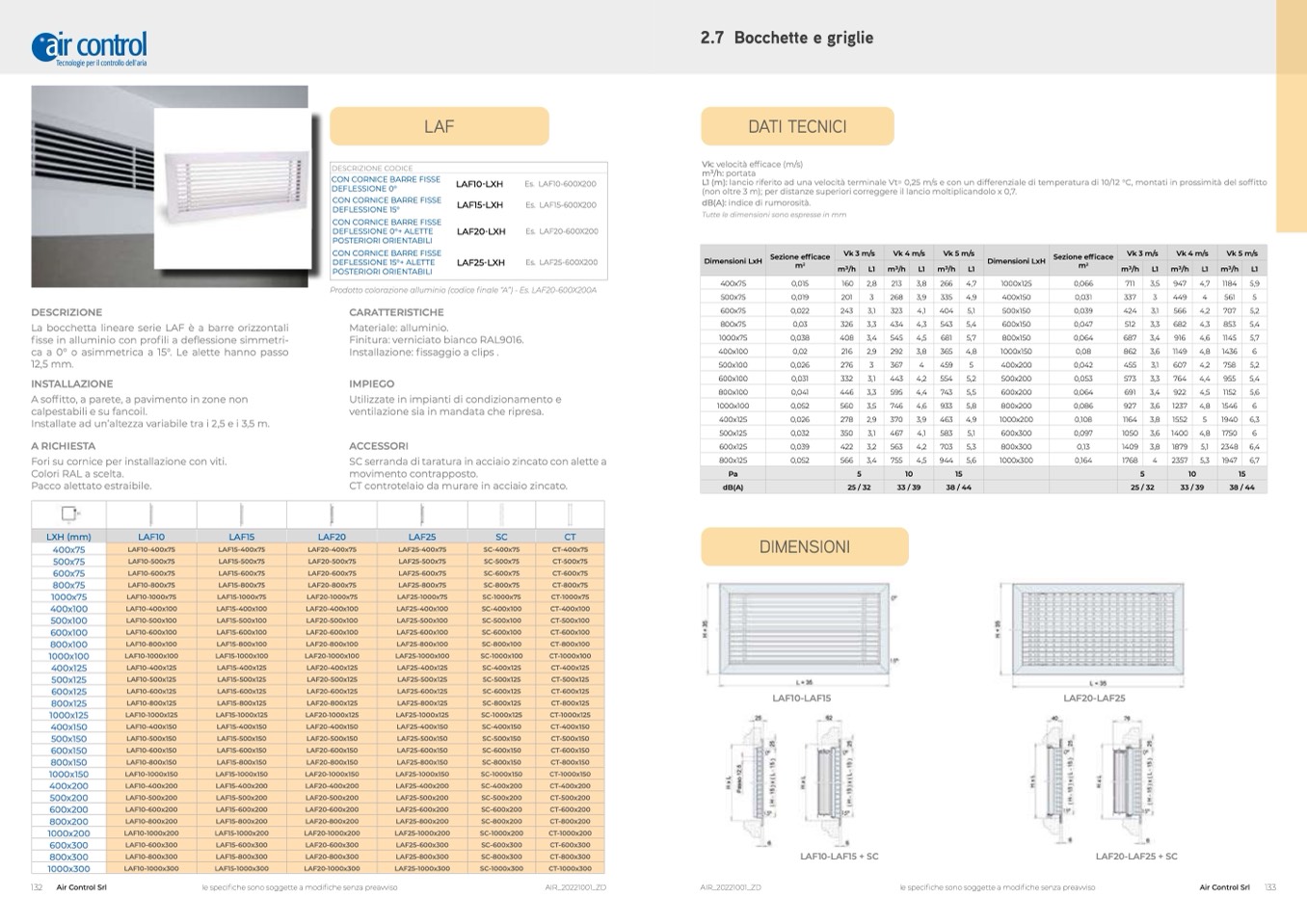Click the 2.7 Bocchette e griglie section title

click(x=787, y=38)
